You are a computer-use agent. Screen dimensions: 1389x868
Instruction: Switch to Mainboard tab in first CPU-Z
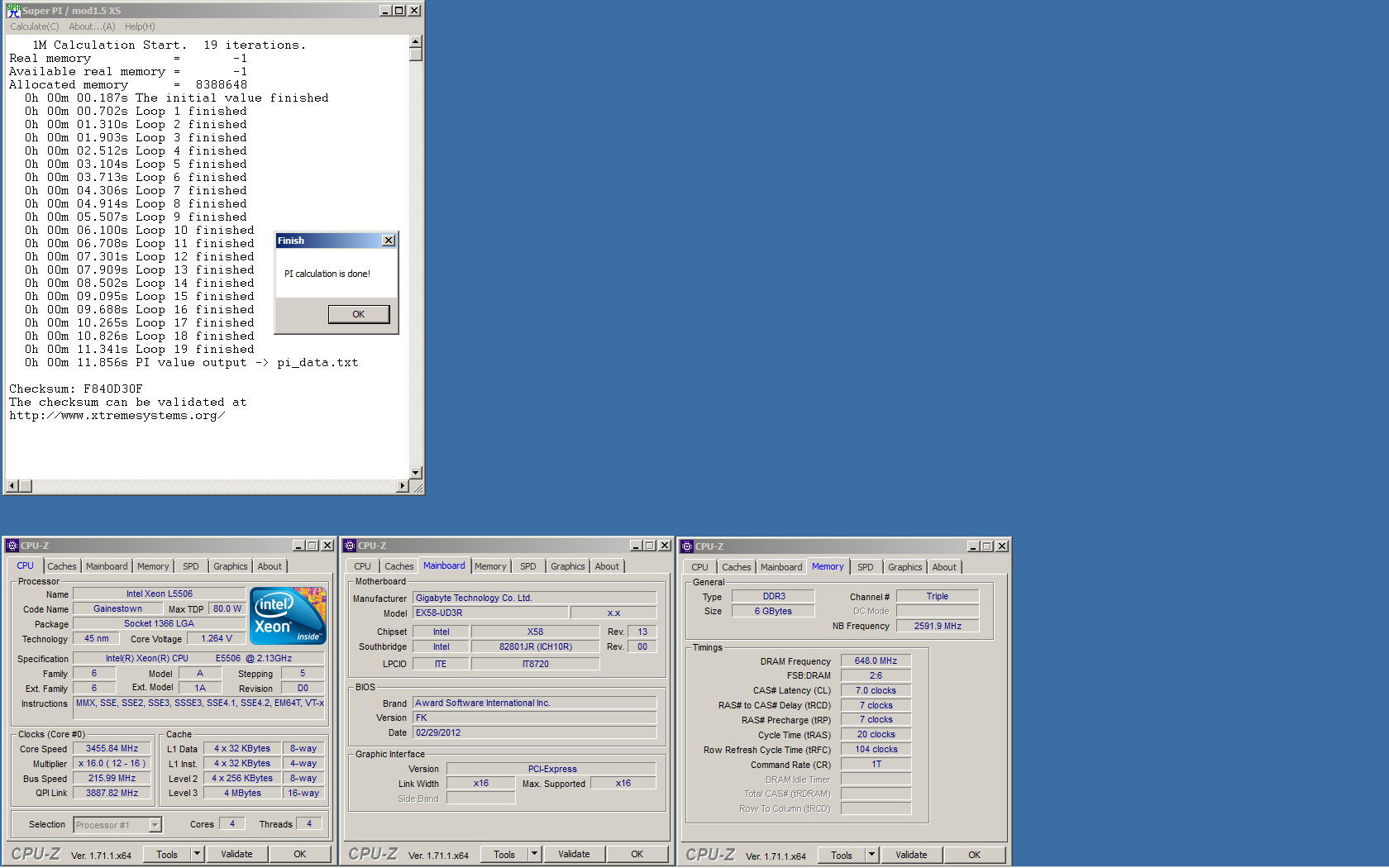coord(107,566)
